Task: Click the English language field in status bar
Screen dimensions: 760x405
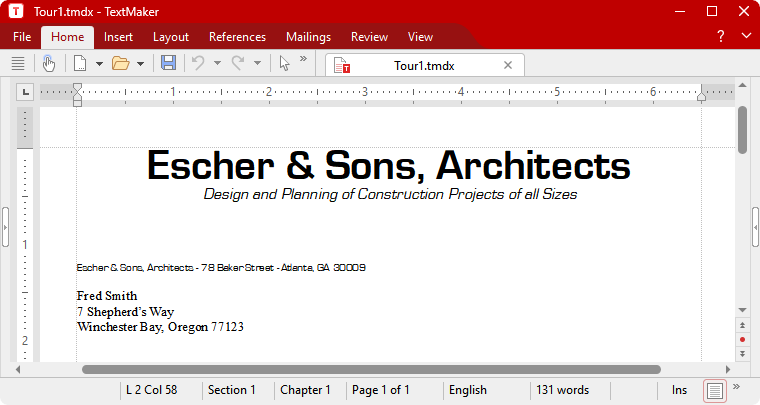Action: click(468, 390)
